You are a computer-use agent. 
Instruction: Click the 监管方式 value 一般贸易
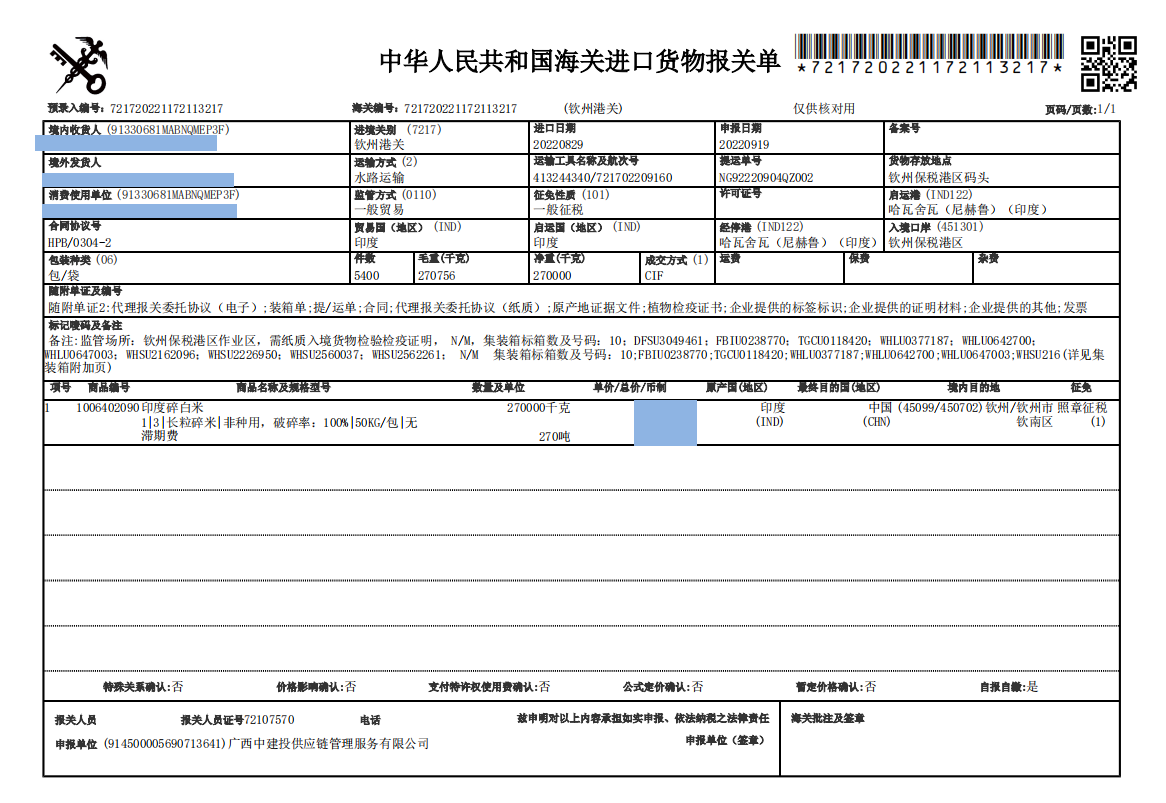click(x=379, y=210)
